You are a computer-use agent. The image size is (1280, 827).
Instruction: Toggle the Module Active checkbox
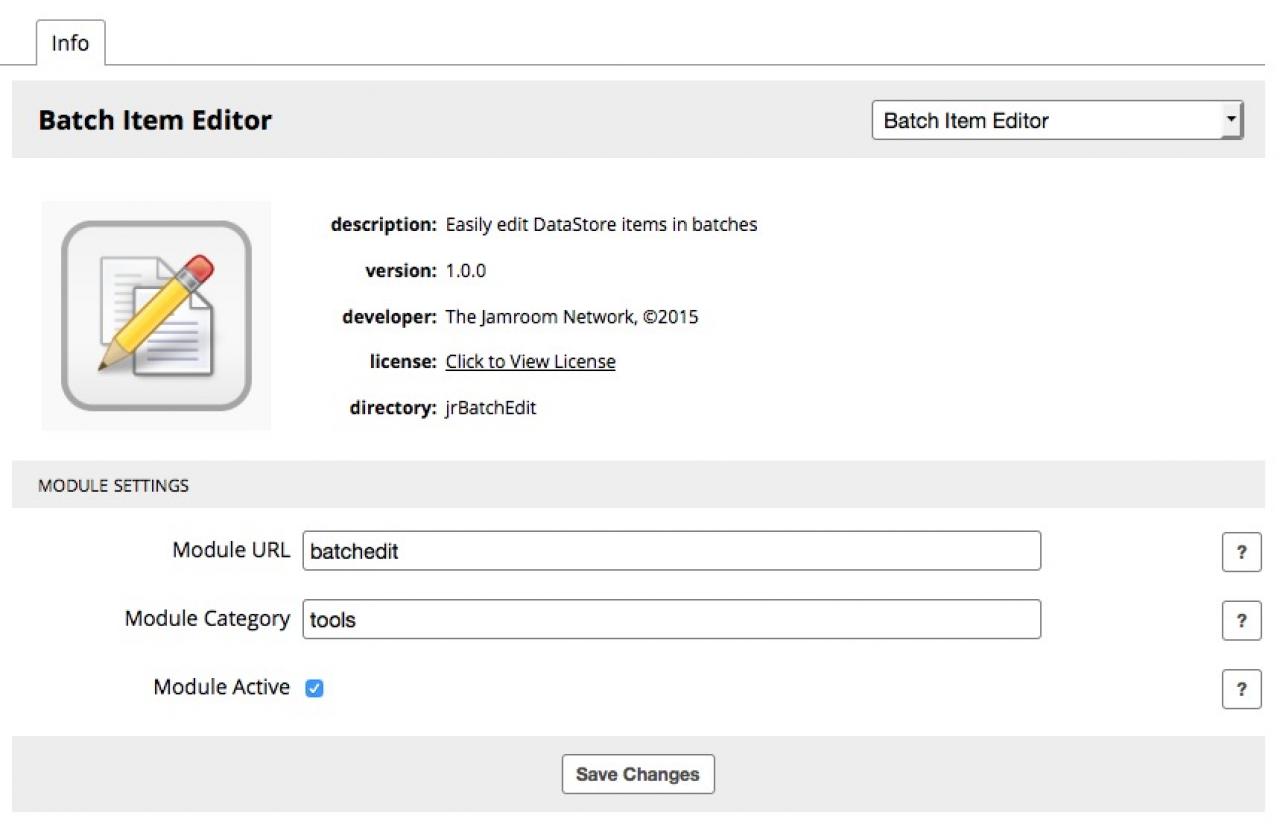[314, 688]
